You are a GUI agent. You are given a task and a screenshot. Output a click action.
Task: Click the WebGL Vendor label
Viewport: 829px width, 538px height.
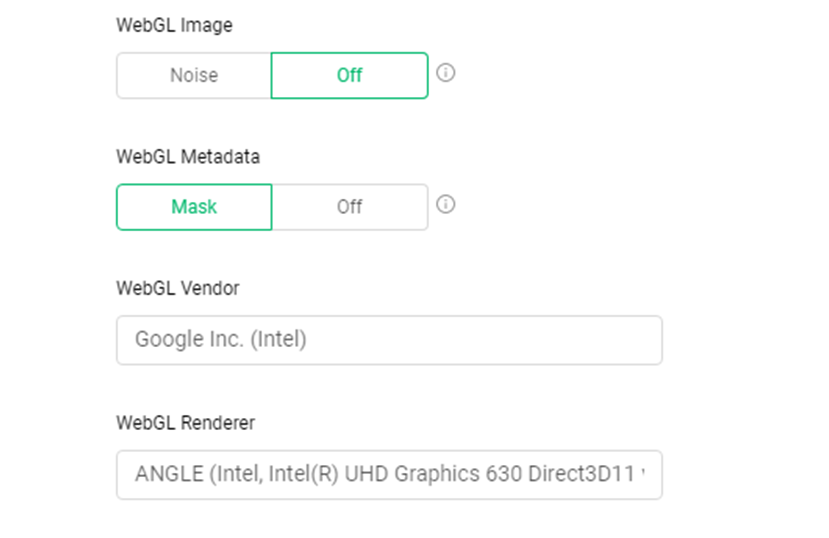point(178,288)
